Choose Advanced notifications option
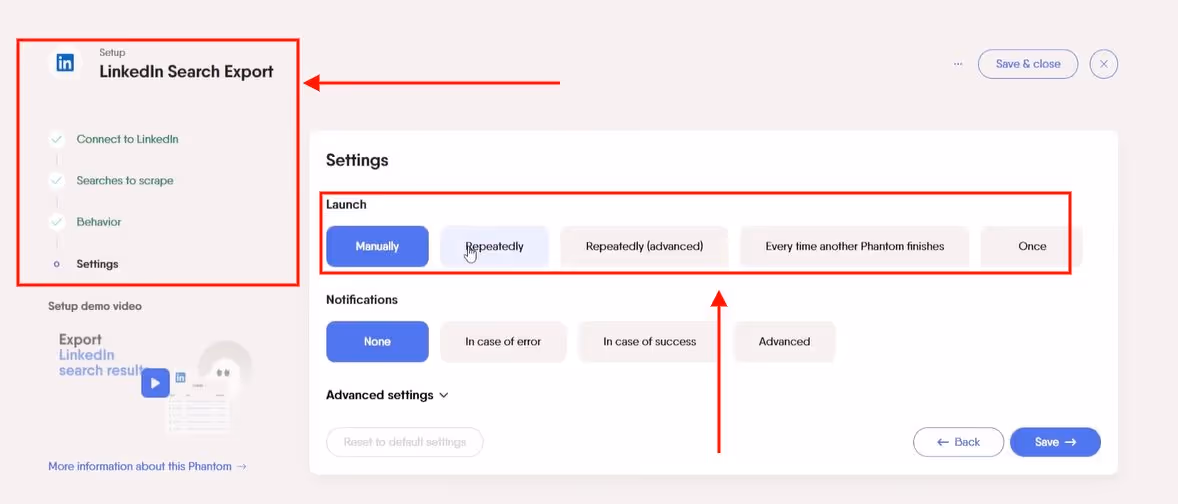The width and height of the screenshot is (1178, 504). click(784, 342)
